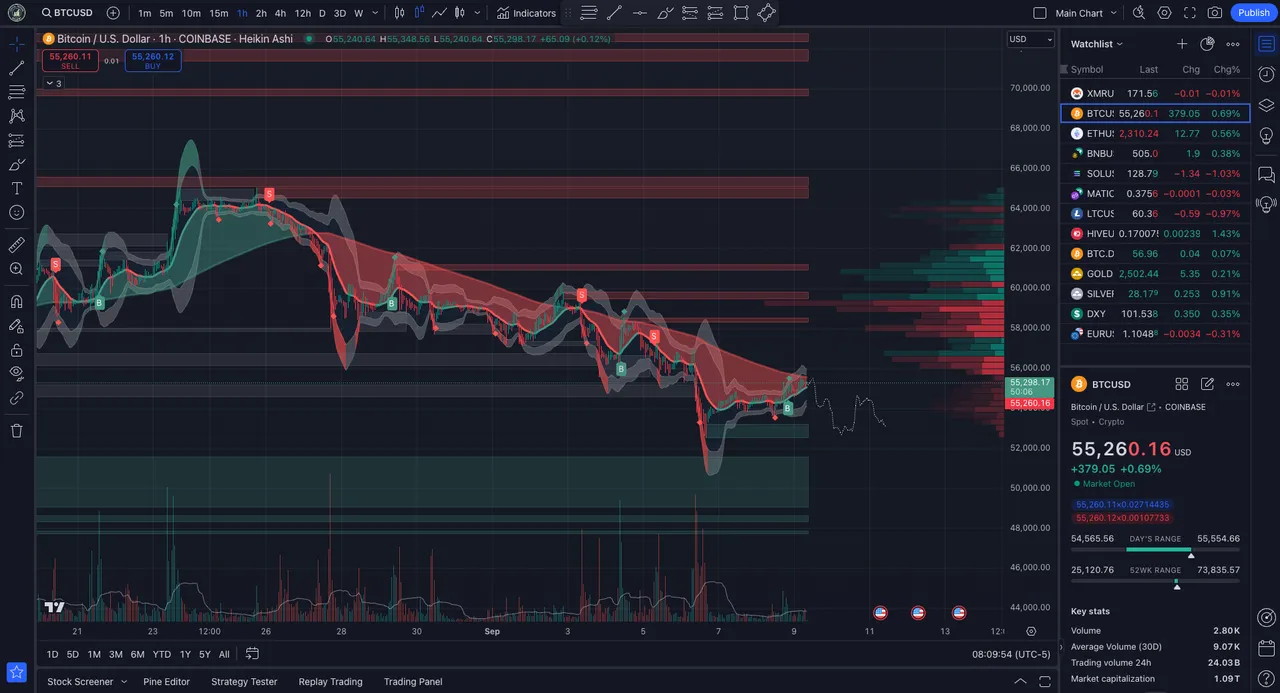This screenshot has height=693, width=1280.
Task: Add a symbol to the watchlist
Action: [x=1182, y=44]
